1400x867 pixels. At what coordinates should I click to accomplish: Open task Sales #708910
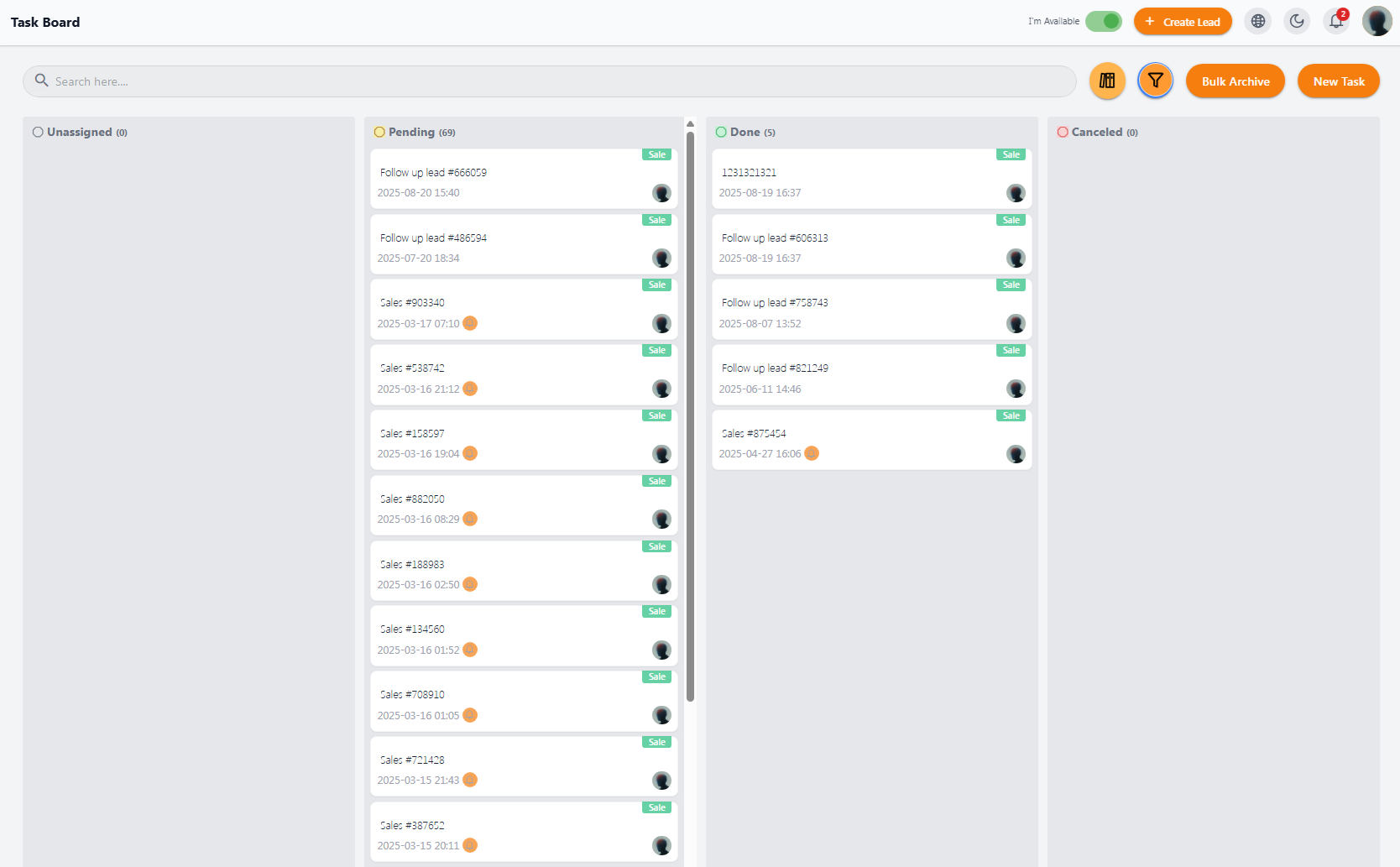[x=524, y=702]
